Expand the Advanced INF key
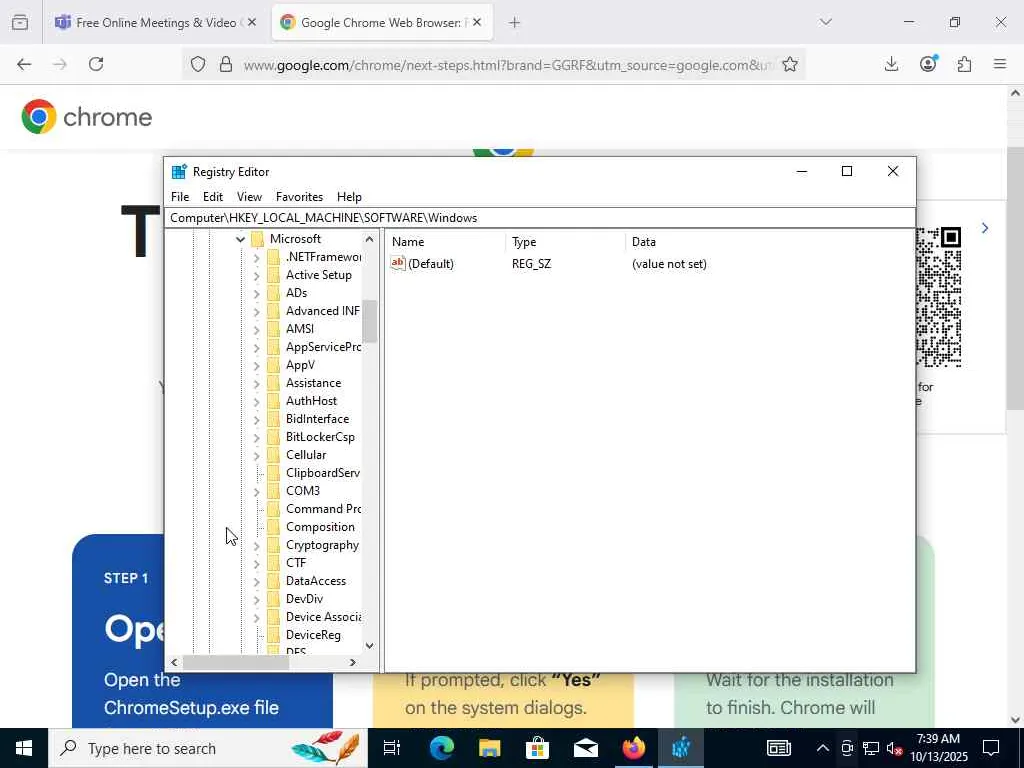 pyautogui.click(x=256, y=312)
